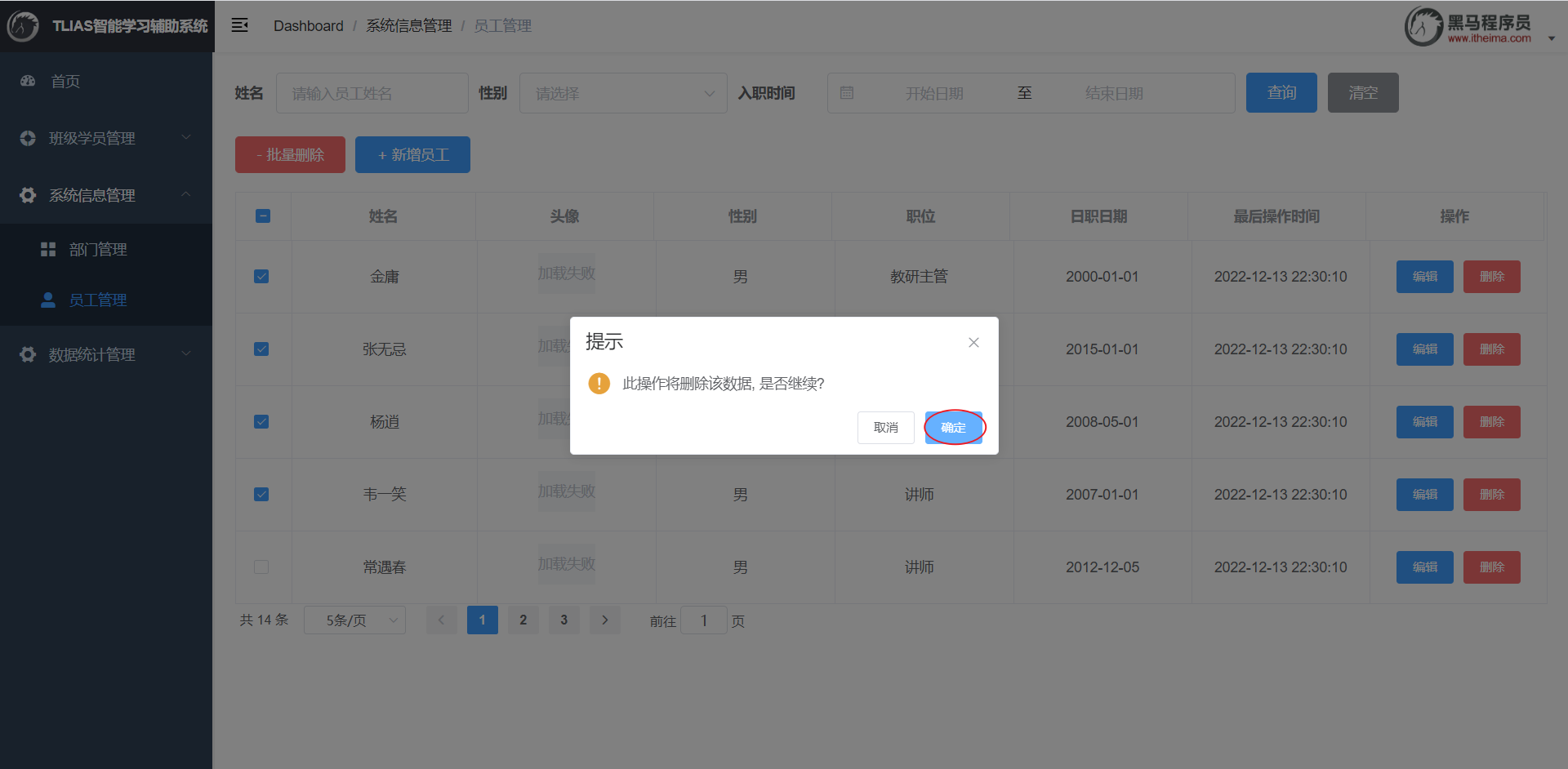The image size is (1568, 769).
Task: Tick the checkbox for 常遇春 row
Action: (x=261, y=567)
